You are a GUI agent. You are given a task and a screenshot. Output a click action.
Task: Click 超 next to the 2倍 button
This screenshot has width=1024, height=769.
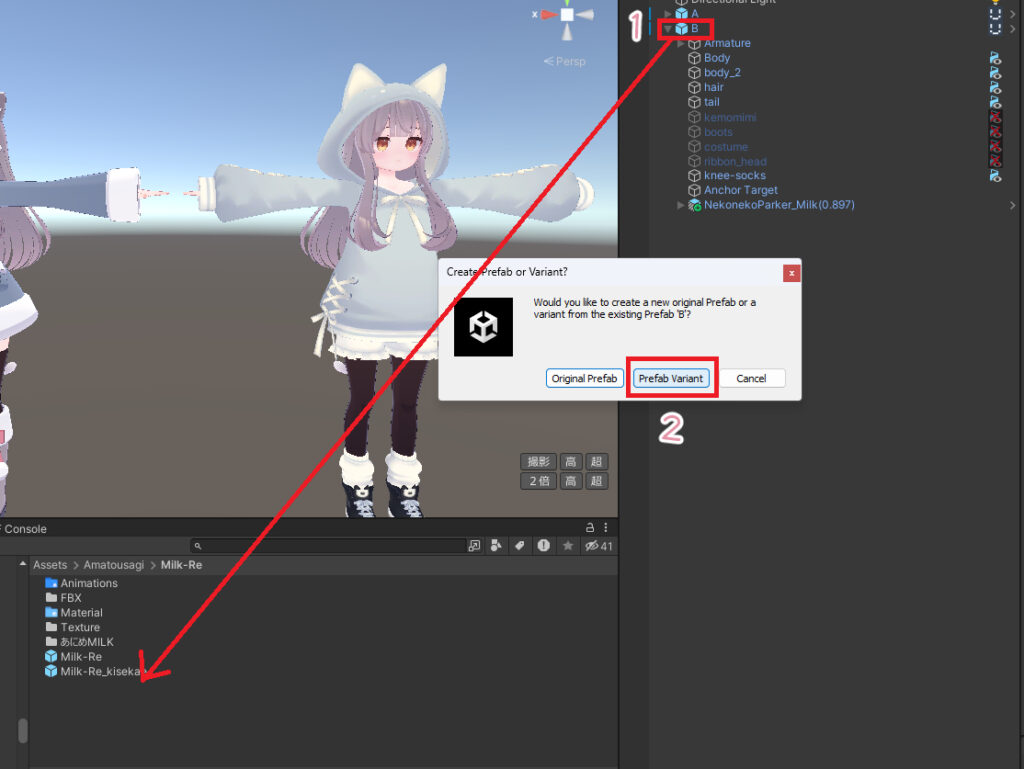[x=596, y=482]
